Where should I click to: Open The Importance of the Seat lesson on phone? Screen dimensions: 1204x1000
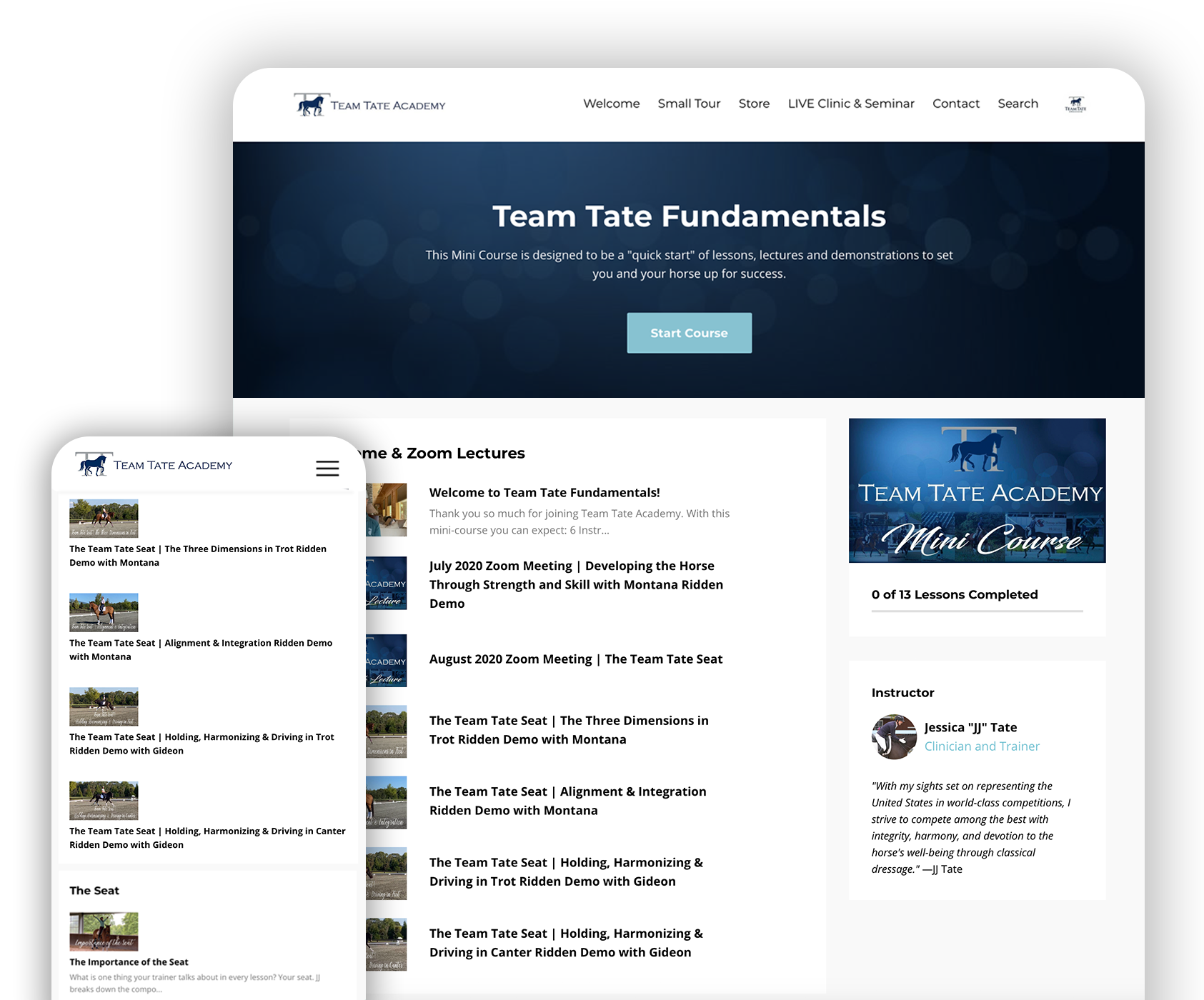pos(129,962)
